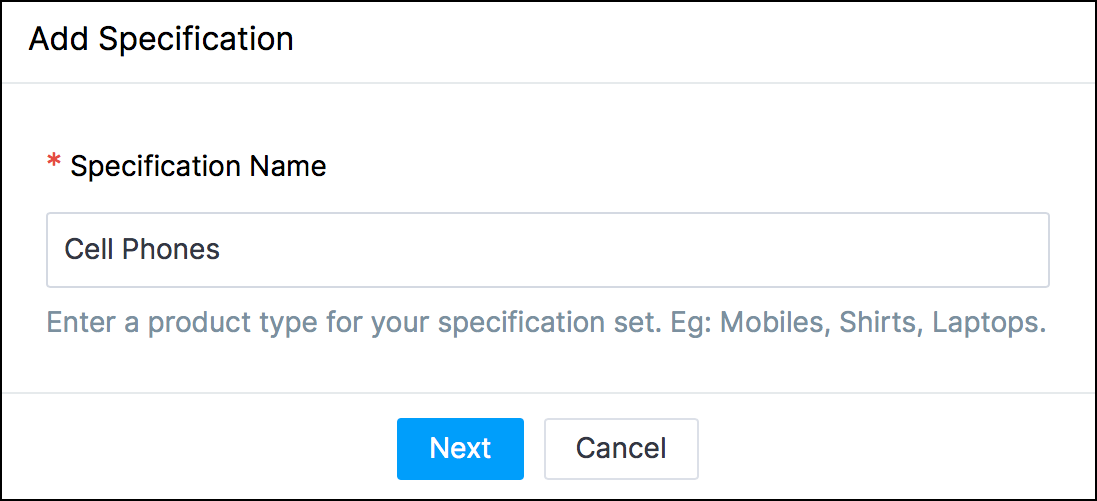Click "specification set" in the hint line
1097x501 pixels.
(x=555, y=324)
